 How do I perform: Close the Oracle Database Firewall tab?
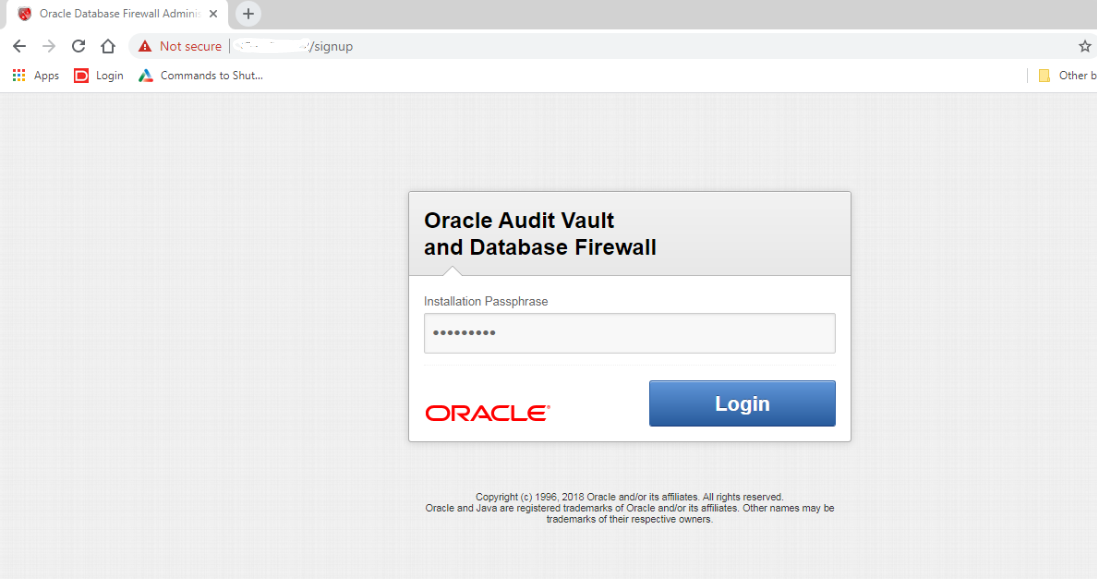pos(213,14)
